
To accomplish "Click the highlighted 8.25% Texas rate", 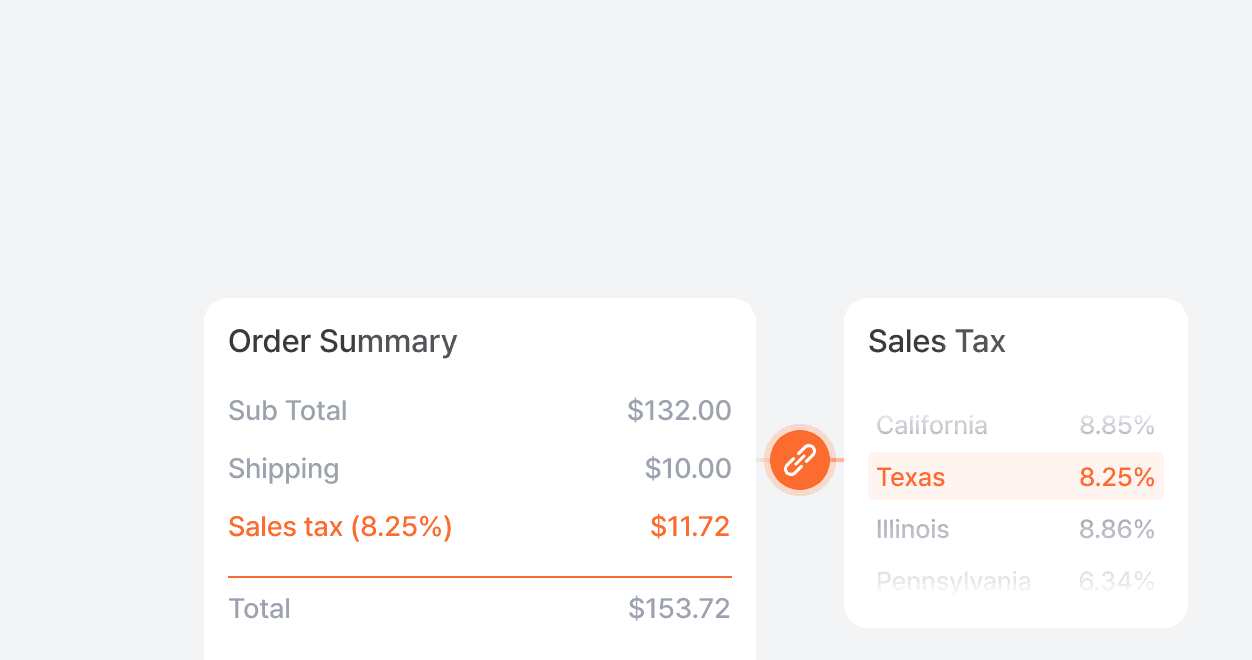I will pos(1117,477).
